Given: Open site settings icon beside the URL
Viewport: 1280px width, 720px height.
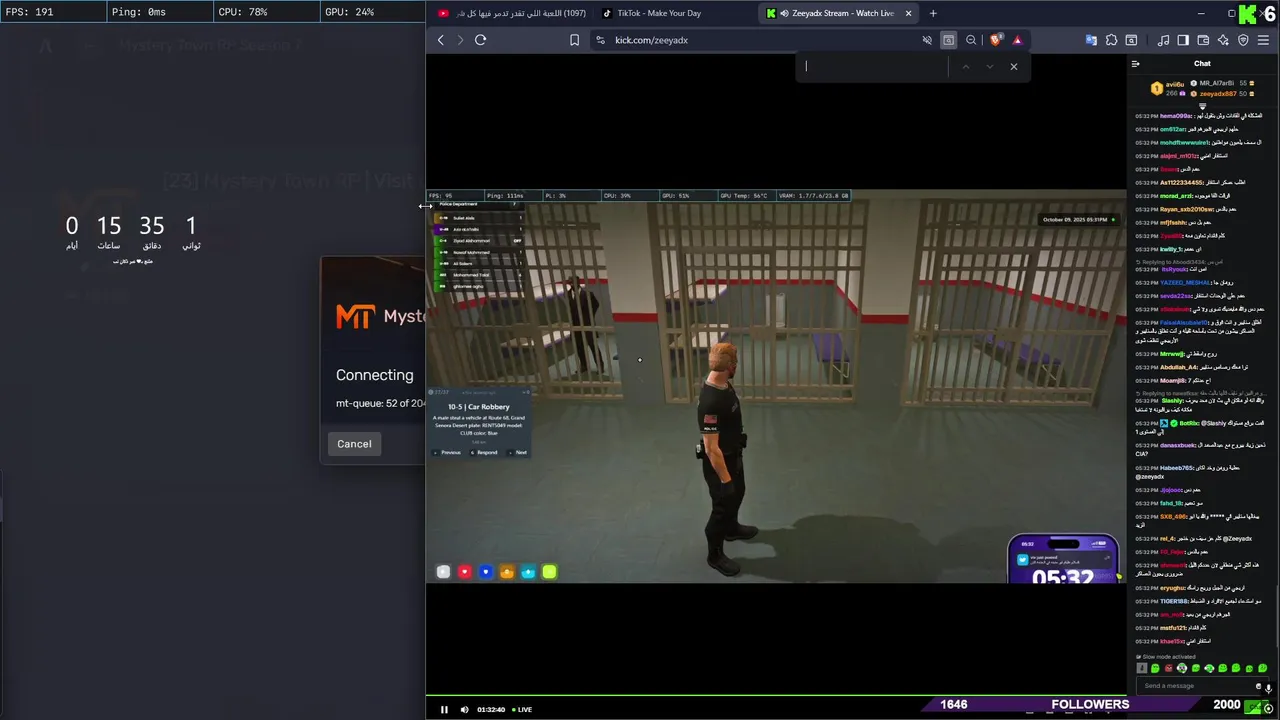Looking at the screenshot, I should (600, 40).
